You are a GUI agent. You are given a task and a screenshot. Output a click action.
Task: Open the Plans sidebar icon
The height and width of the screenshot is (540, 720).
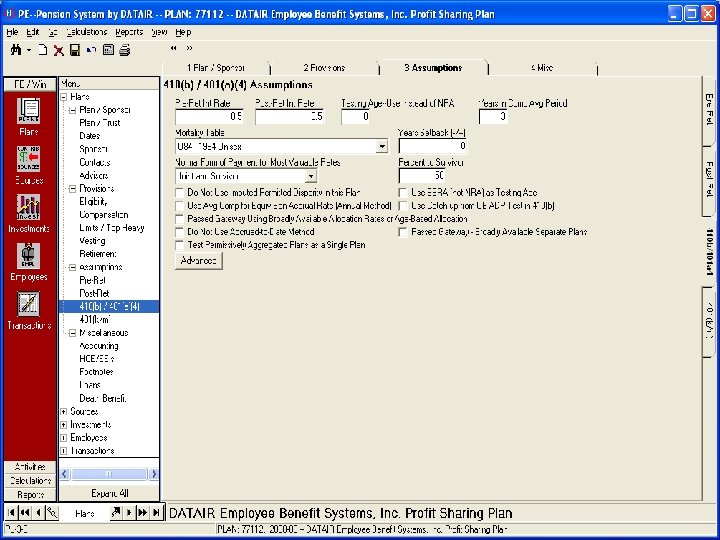coord(28,110)
